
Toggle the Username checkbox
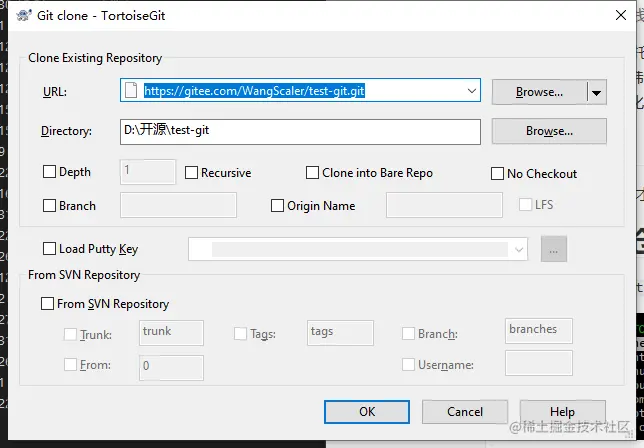pyautogui.click(x=408, y=364)
